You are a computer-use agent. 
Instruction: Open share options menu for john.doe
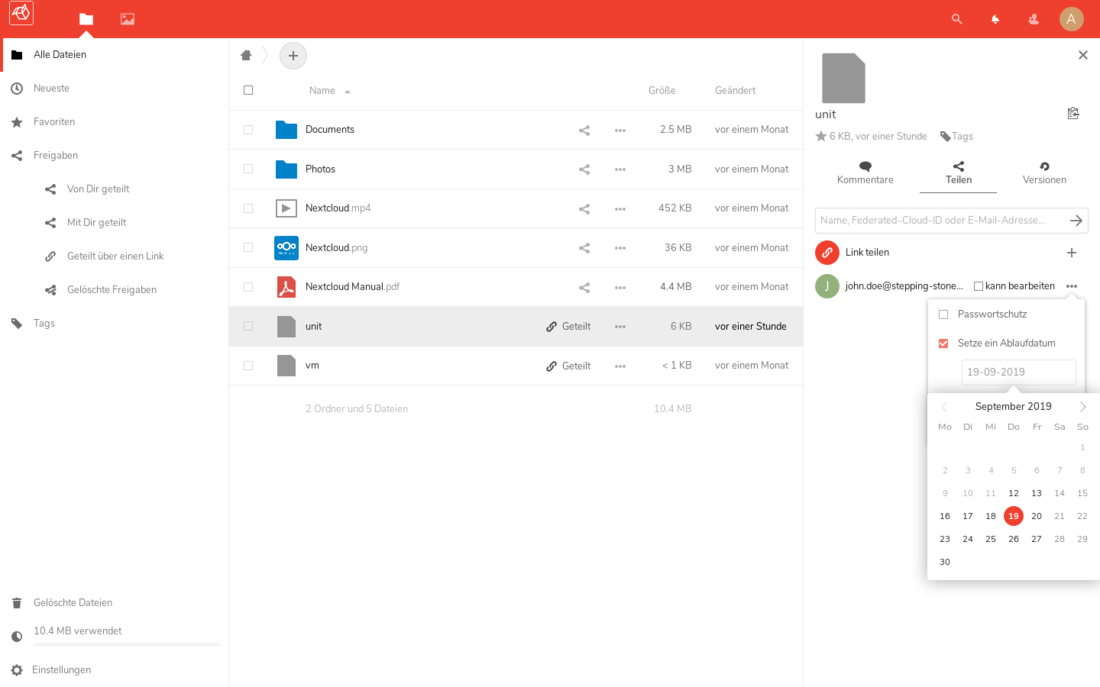[1072, 286]
